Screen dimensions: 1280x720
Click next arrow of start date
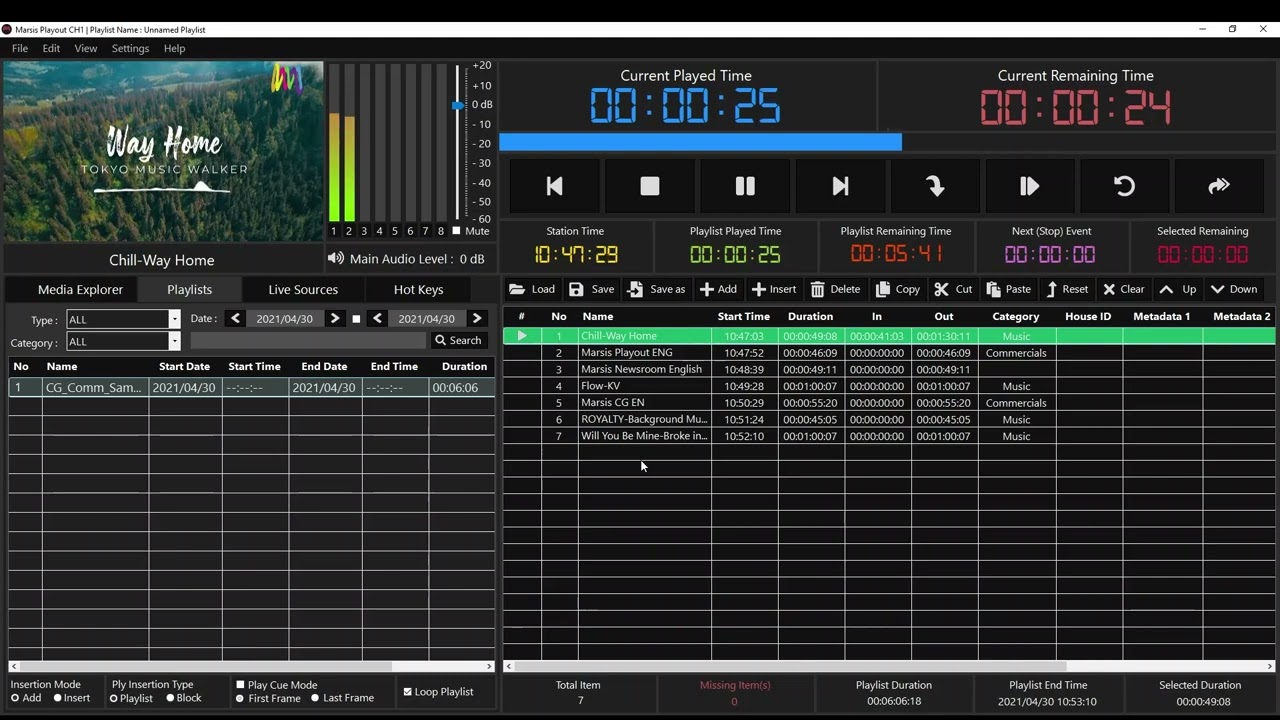pyautogui.click(x=335, y=319)
